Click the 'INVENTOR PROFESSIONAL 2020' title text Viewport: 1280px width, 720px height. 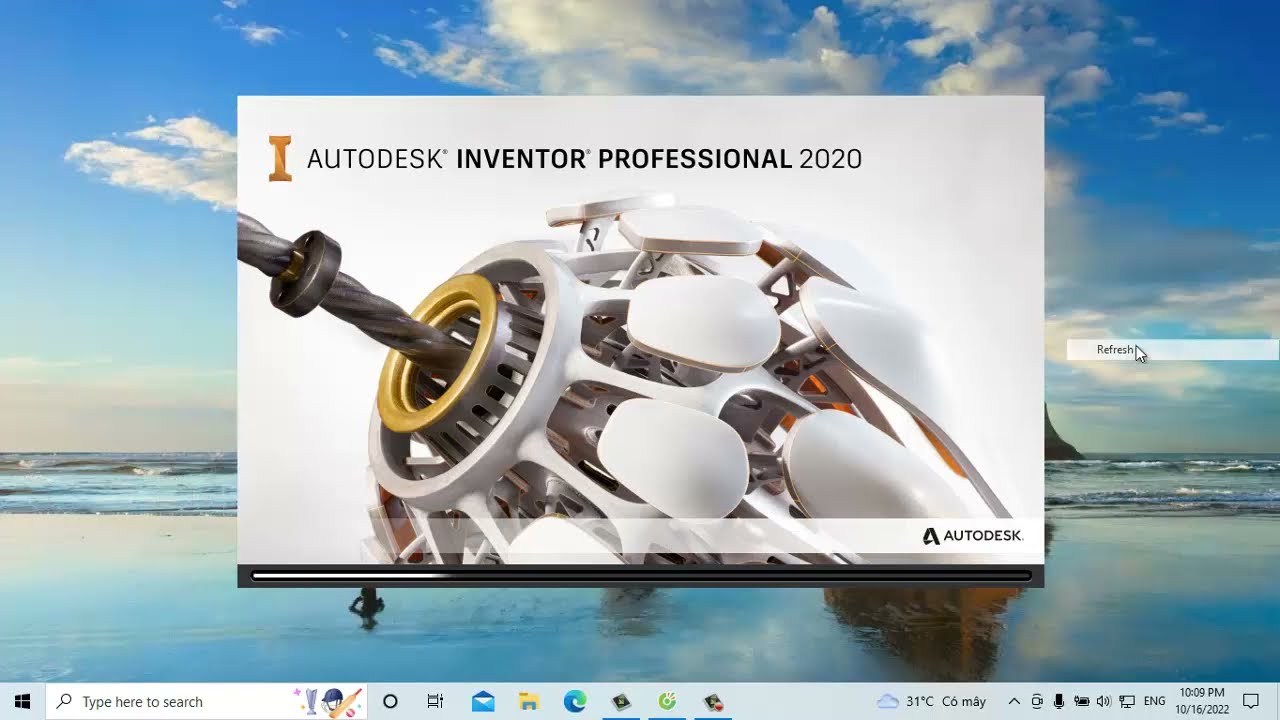pyautogui.click(x=659, y=159)
